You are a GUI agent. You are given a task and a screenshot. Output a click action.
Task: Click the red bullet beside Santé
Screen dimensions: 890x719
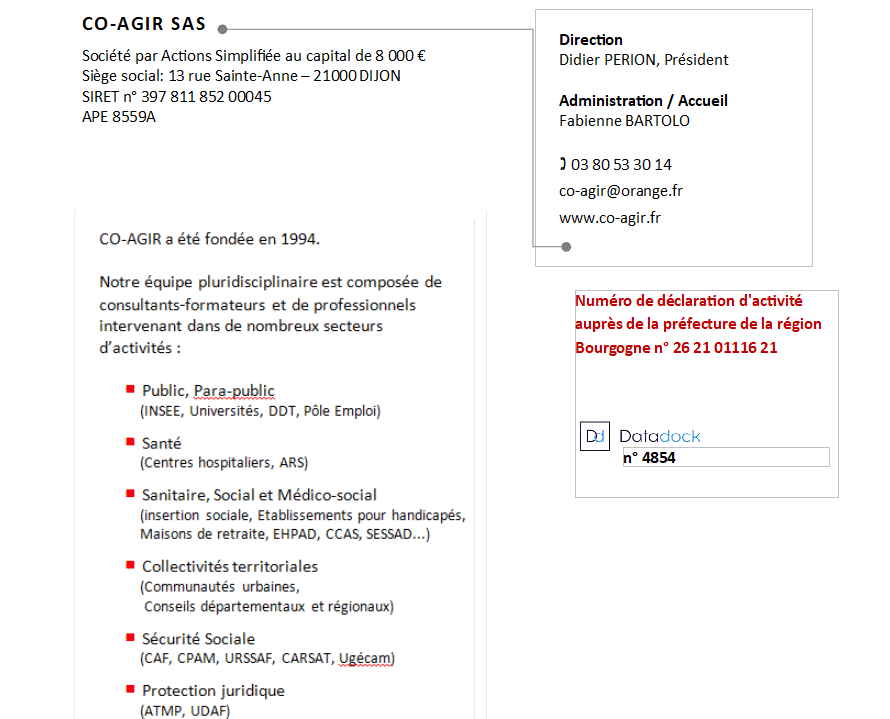pos(130,441)
